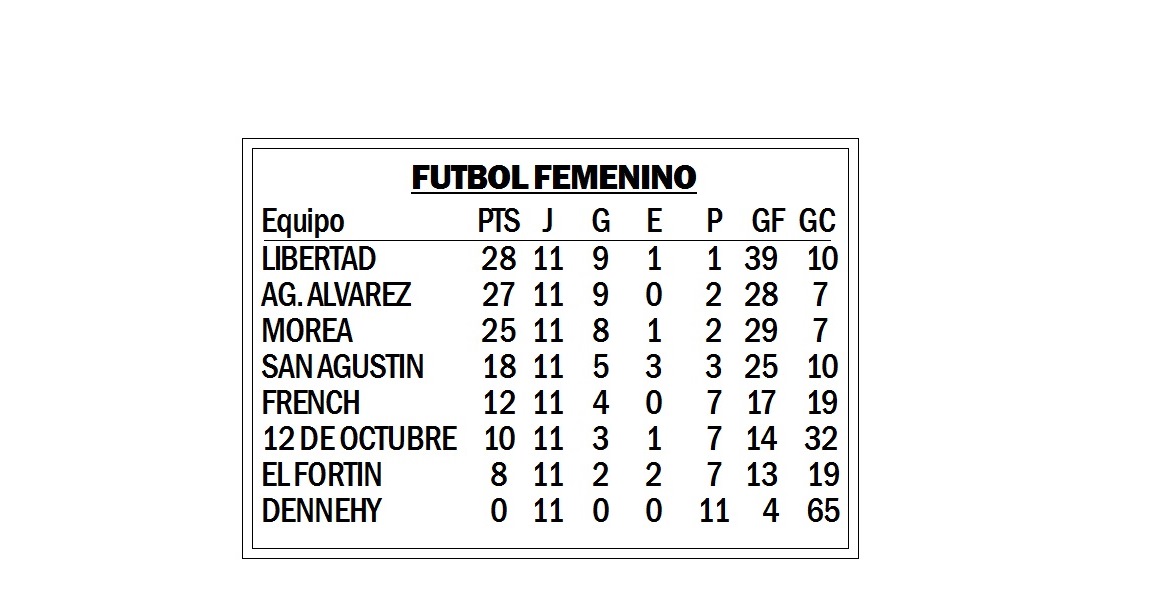Click the EL FORTIN team name
1155x614 pixels.
coord(322,475)
